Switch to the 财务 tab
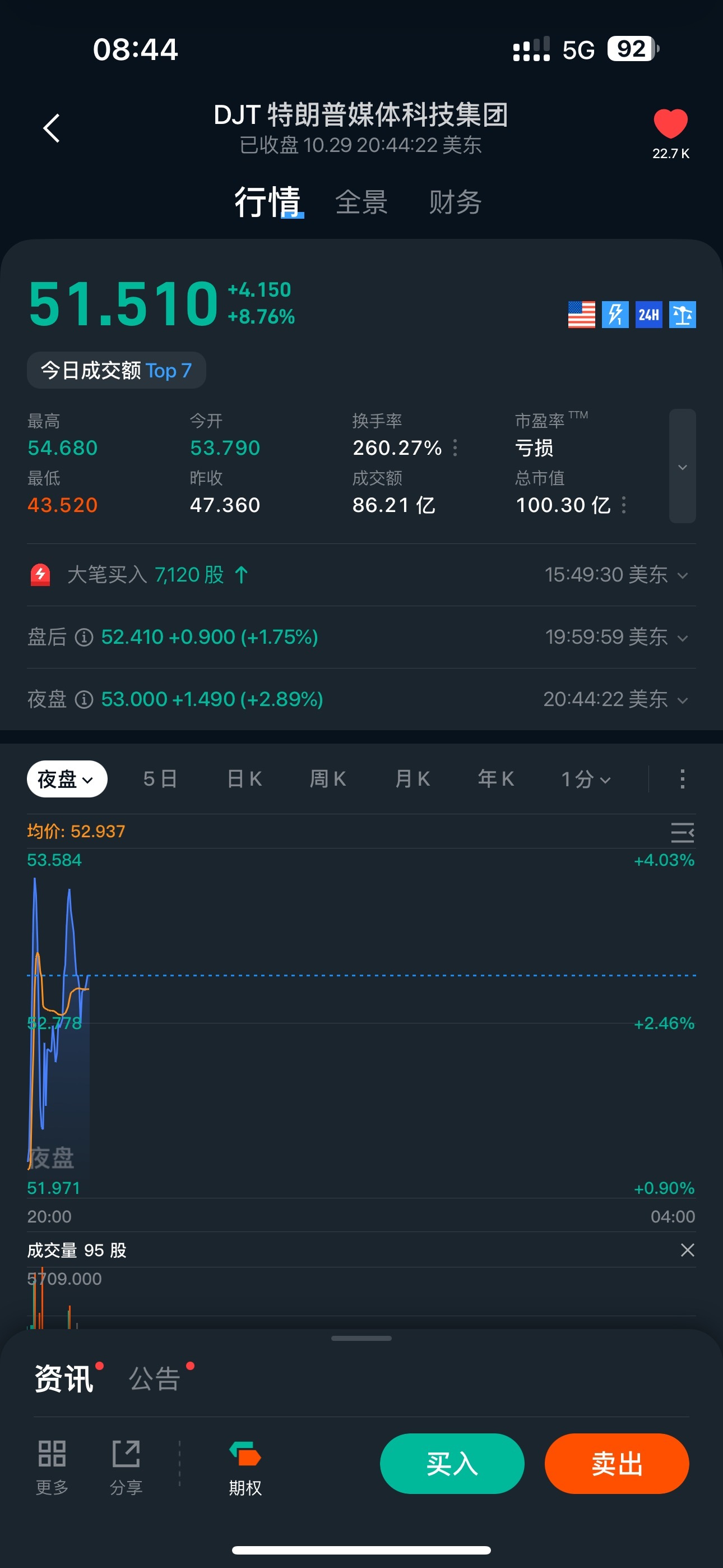723x1568 pixels. tap(455, 202)
